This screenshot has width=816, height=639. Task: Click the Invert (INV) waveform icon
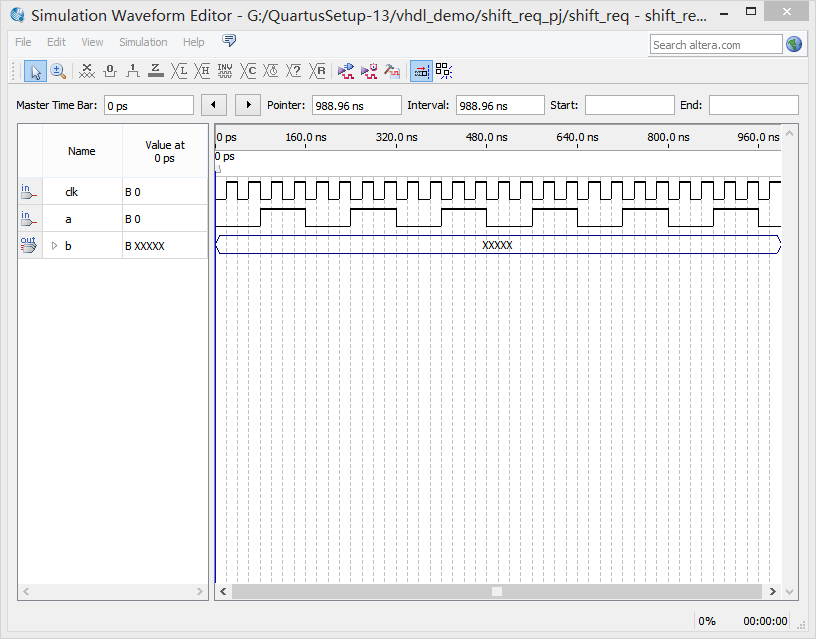(x=225, y=71)
